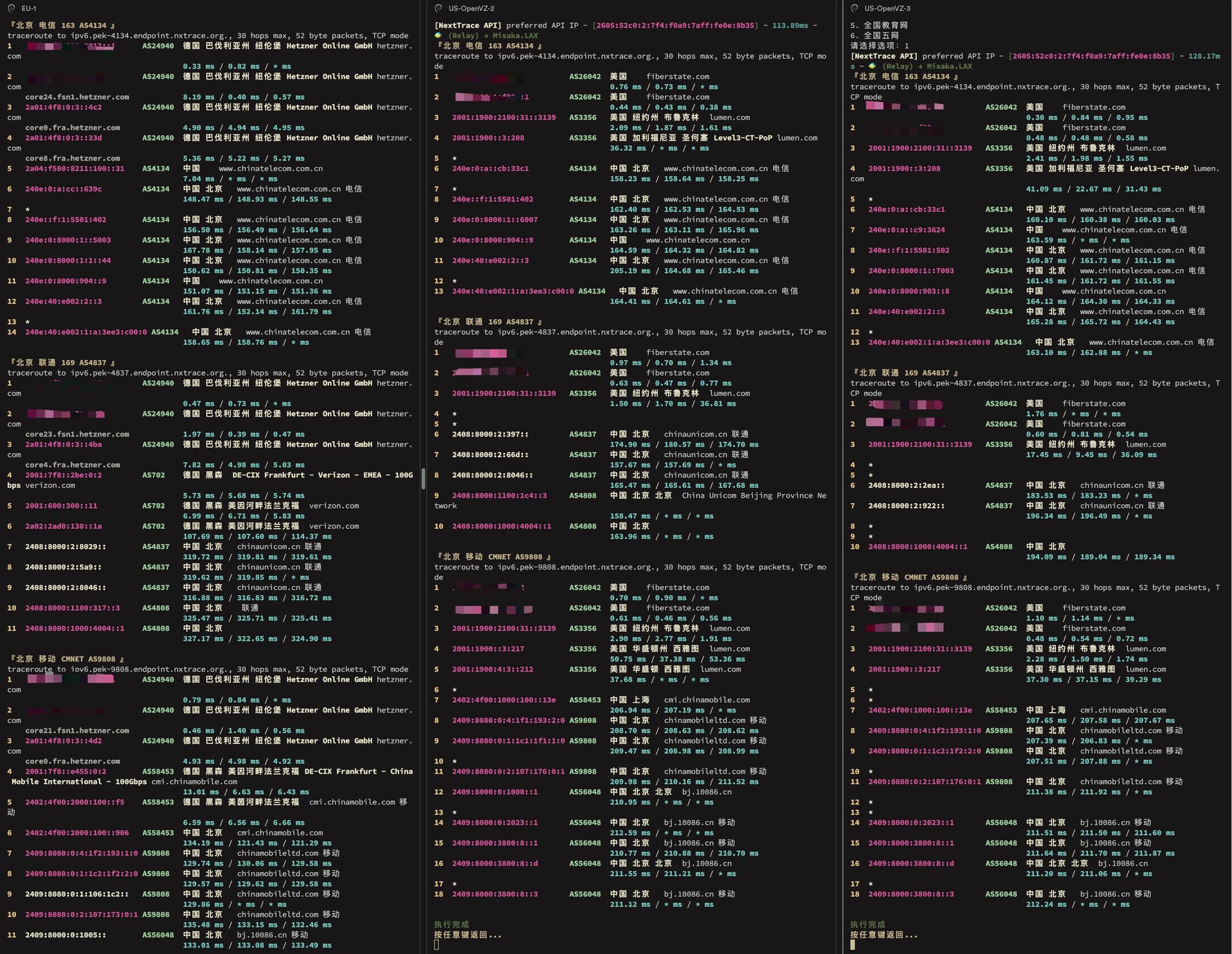
Task: Click the session icon beside US-OpenVZ-2
Action: [438, 8]
